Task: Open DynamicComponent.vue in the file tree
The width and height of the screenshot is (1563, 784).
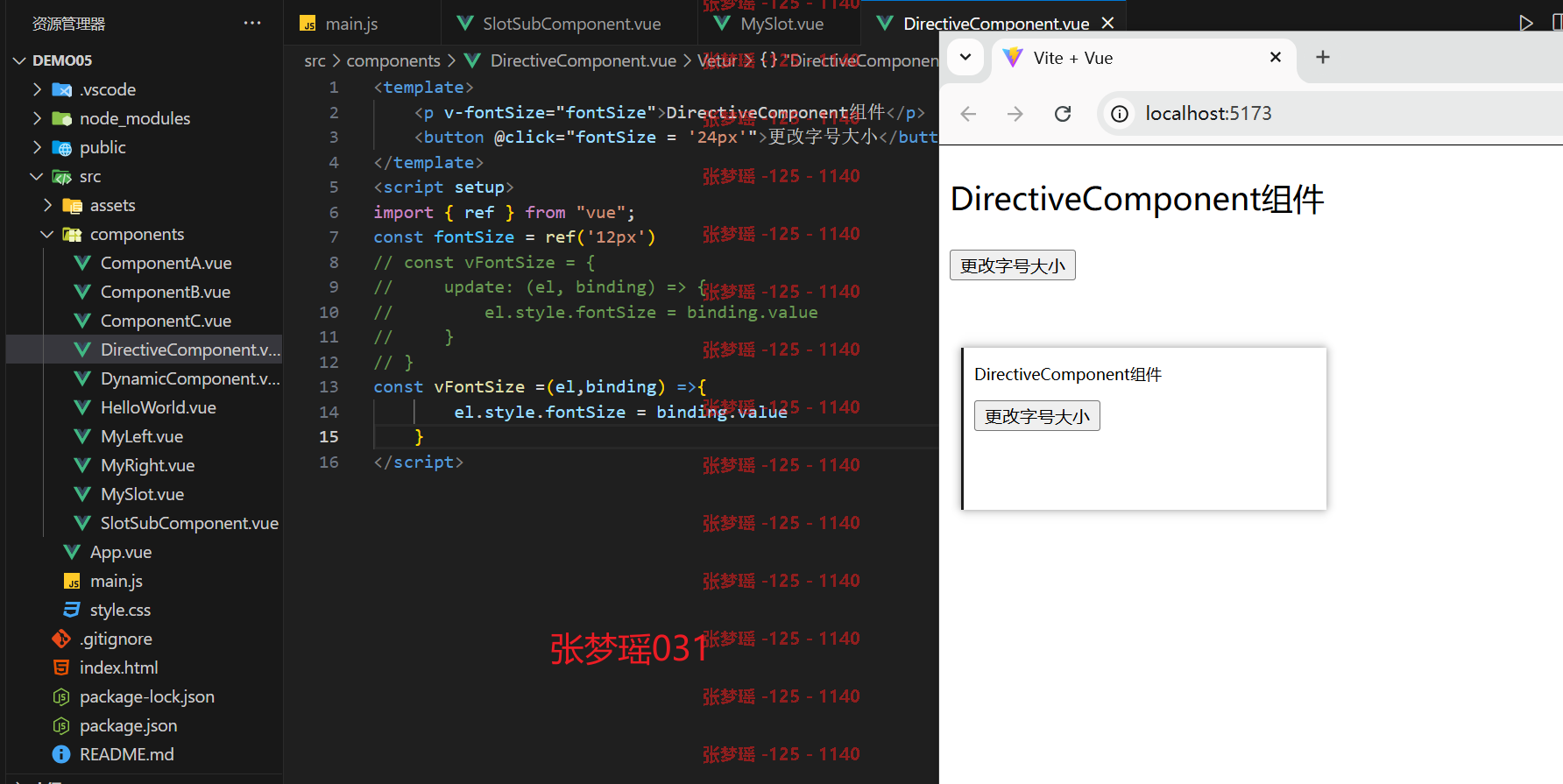Action: pyautogui.click(x=190, y=378)
